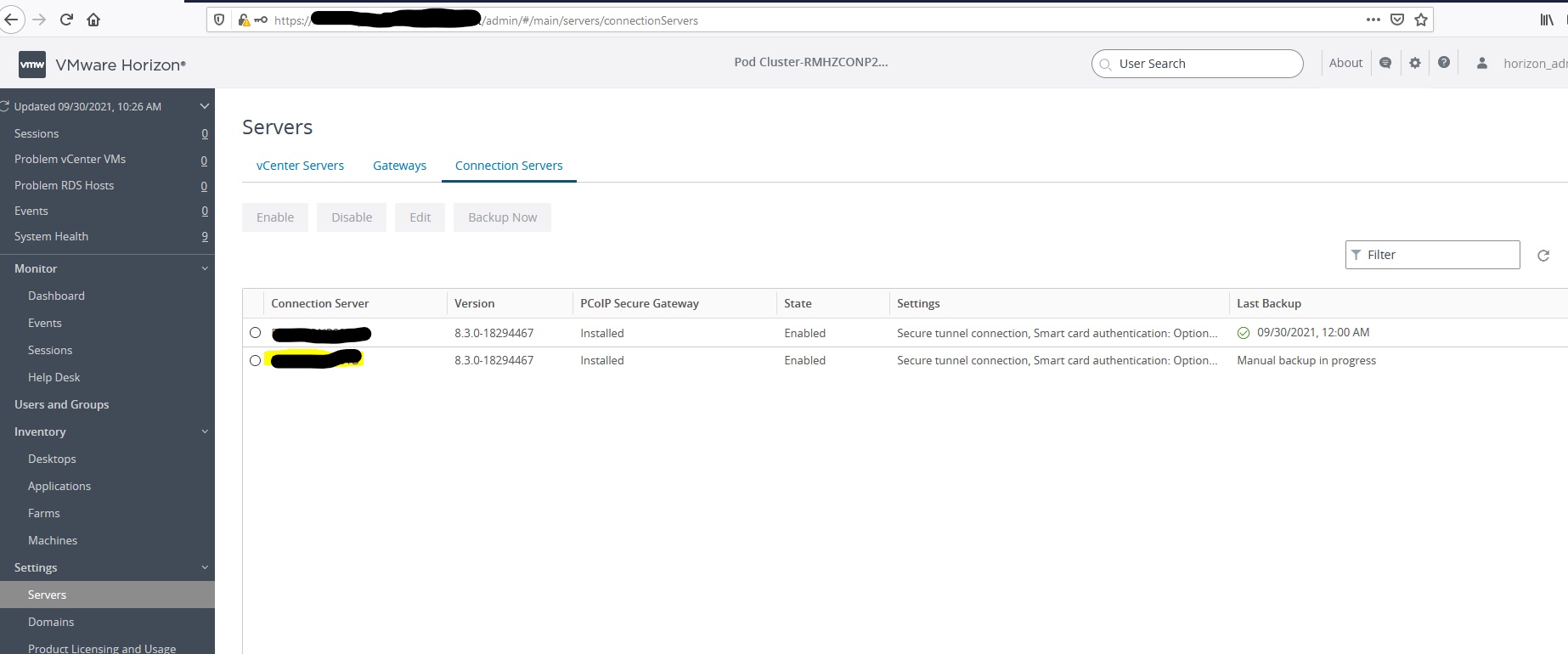The height and width of the screenshot is (654, 1568).
Task: Click the User Search magnifier icon
Action: tap(1105, 64)
